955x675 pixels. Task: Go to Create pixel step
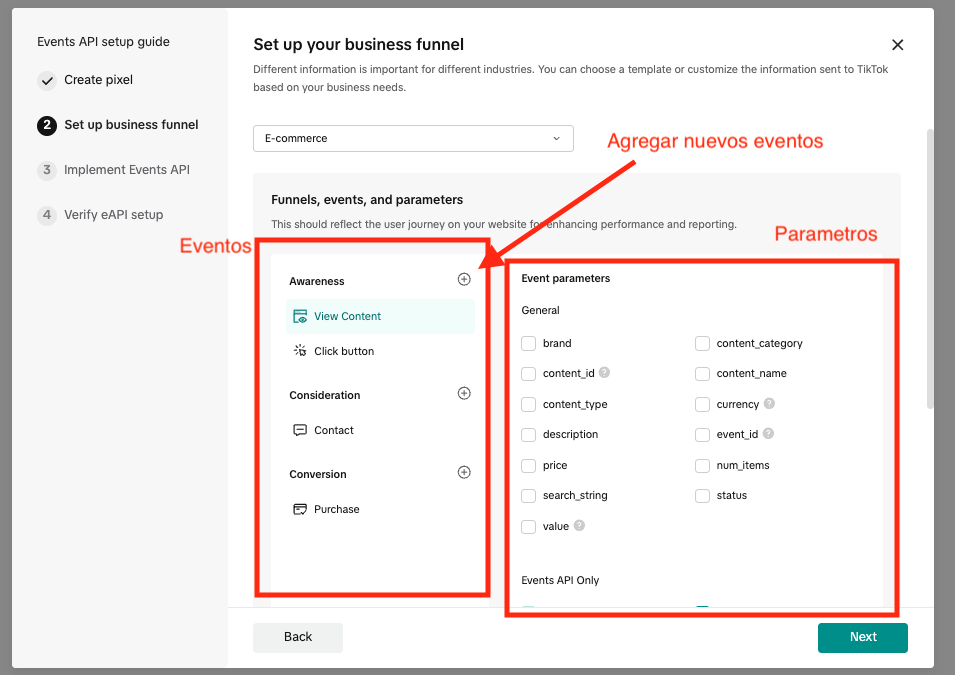(98, 80)
